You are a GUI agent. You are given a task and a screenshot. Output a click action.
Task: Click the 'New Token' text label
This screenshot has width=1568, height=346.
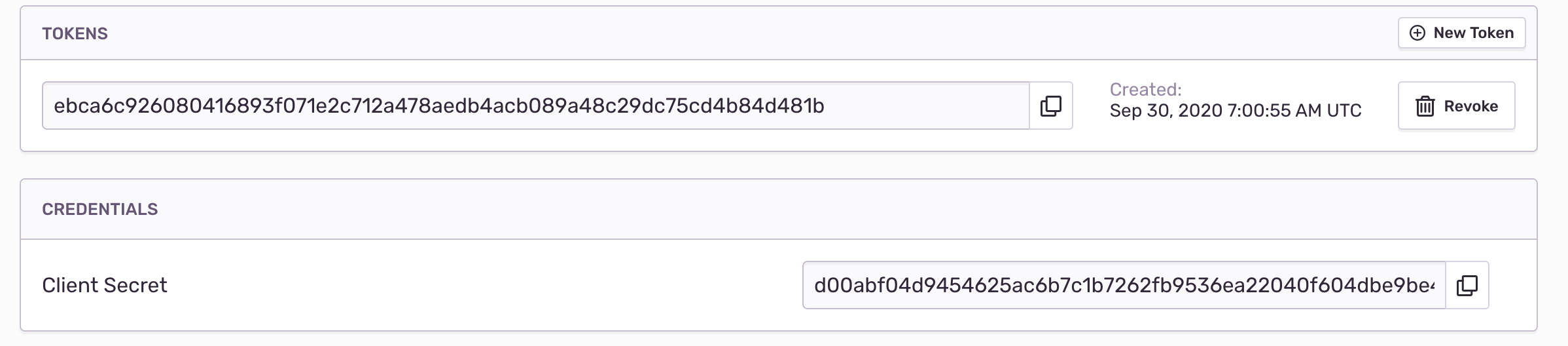(x=1474, y=33)
